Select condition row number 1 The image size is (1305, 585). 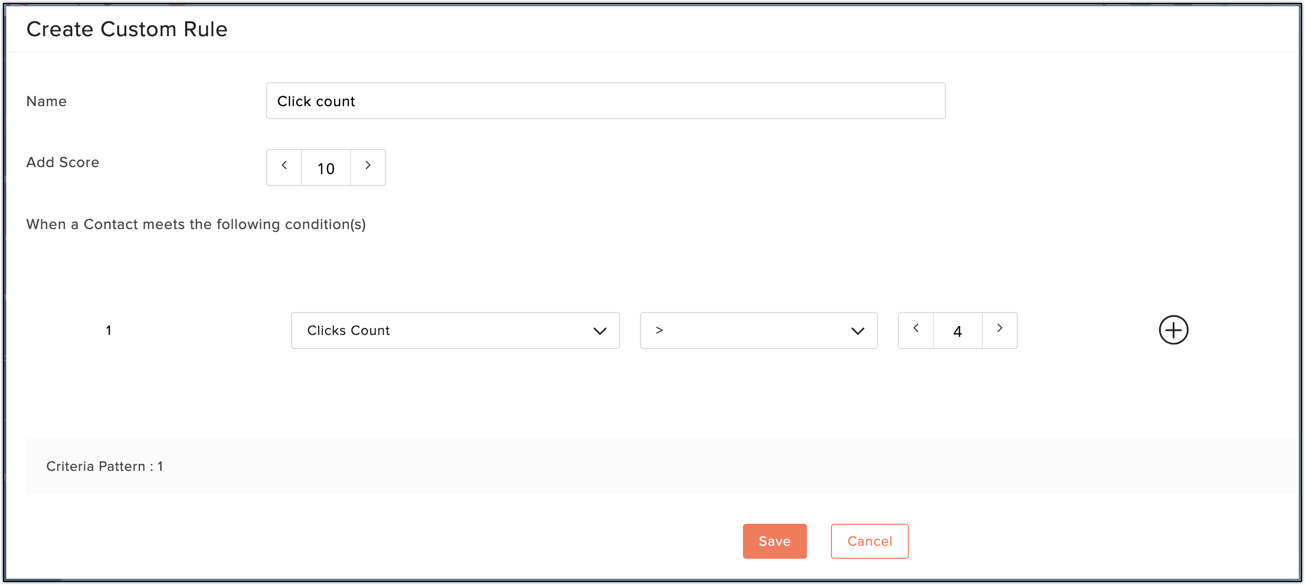pos(108,330)
